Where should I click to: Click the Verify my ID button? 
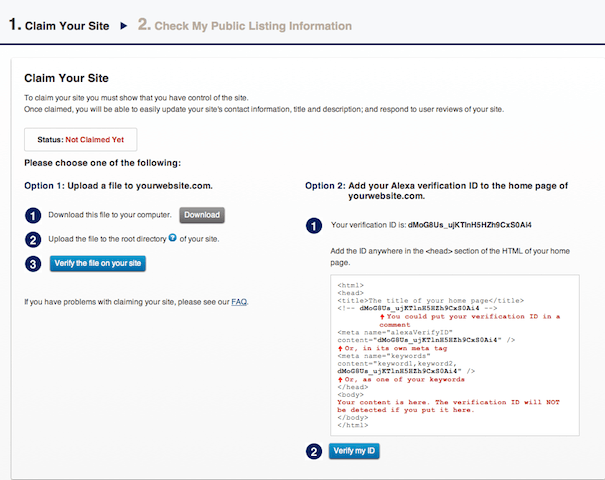[x=354, y=451]
